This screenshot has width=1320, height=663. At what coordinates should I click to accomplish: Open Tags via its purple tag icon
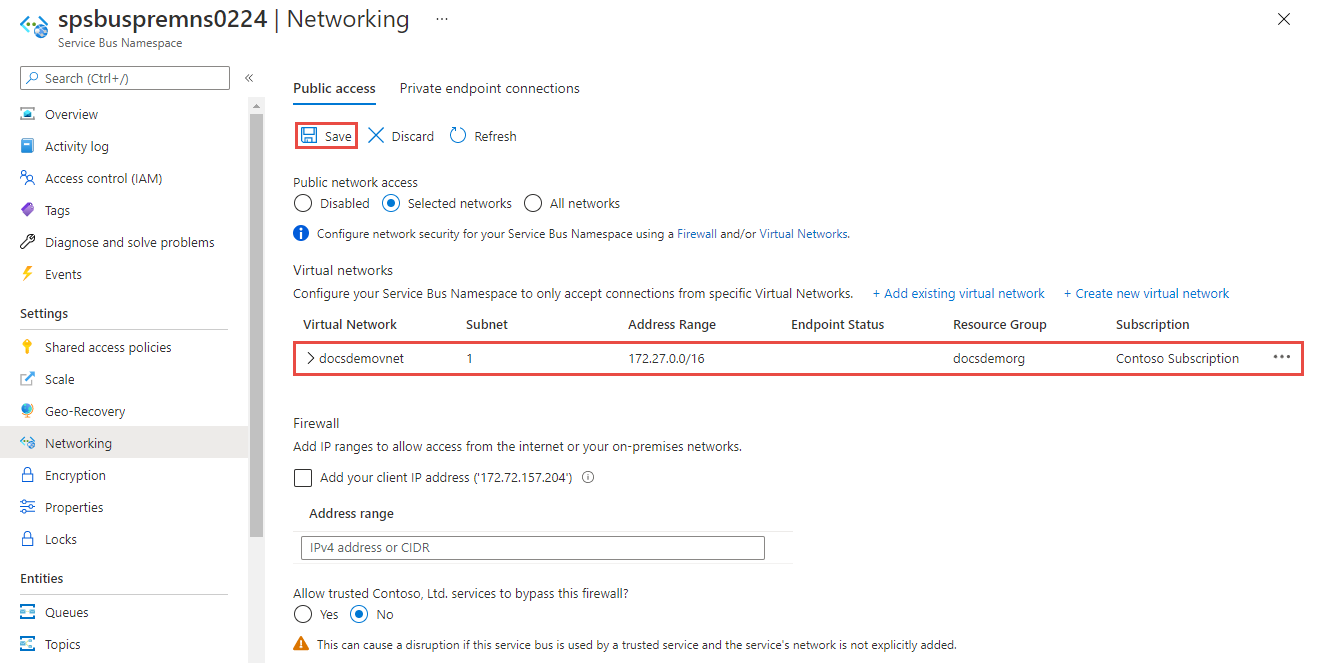click(x=28, y=210)
